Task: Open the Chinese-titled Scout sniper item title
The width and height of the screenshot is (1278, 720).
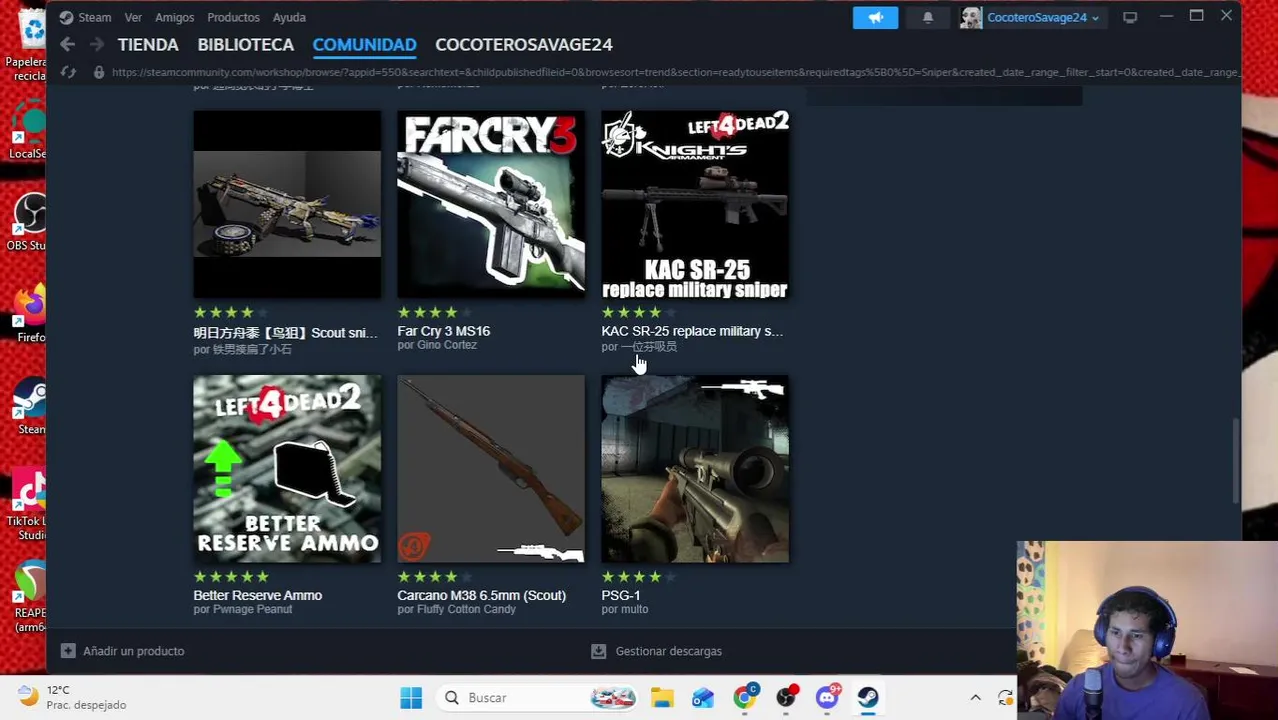Action: 285,333
